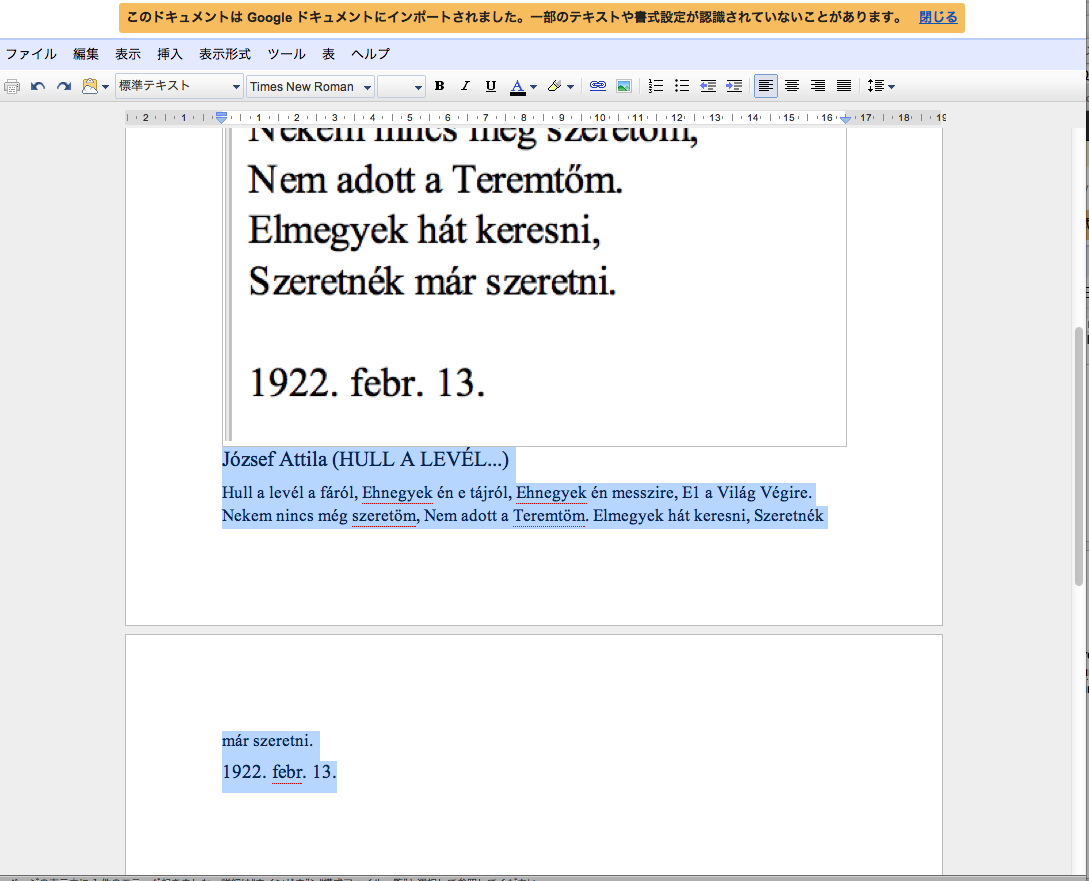
Task: Click the text már szeretni. on second page
Action: click(267, 741)
